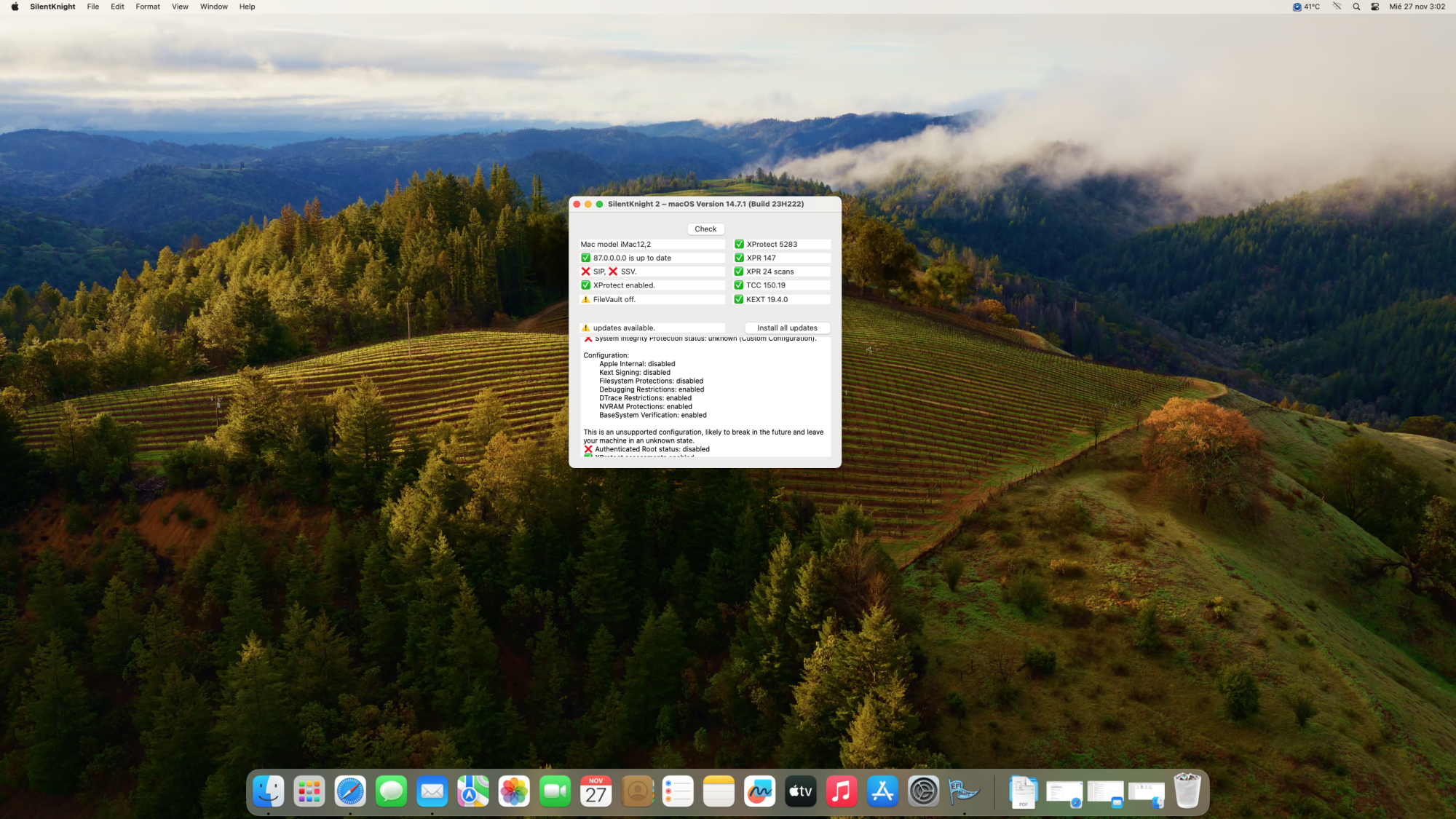The image size is (1456, 819).
Task: Click the Check button
Action: click(x=705, y=229)
